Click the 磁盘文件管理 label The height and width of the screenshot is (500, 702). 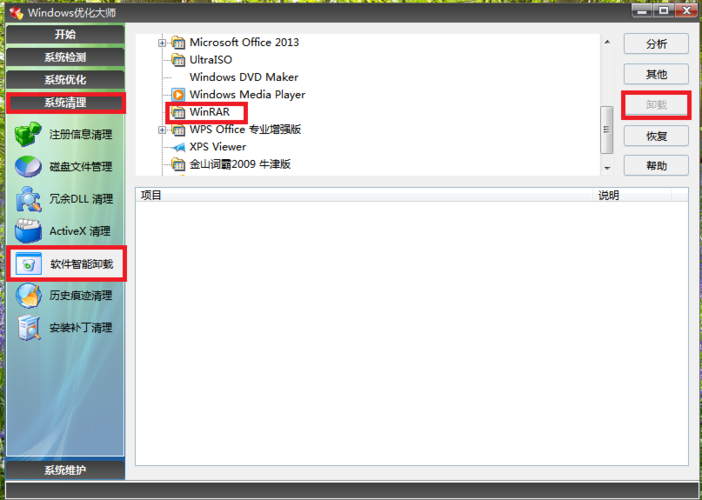click(81, 167)
